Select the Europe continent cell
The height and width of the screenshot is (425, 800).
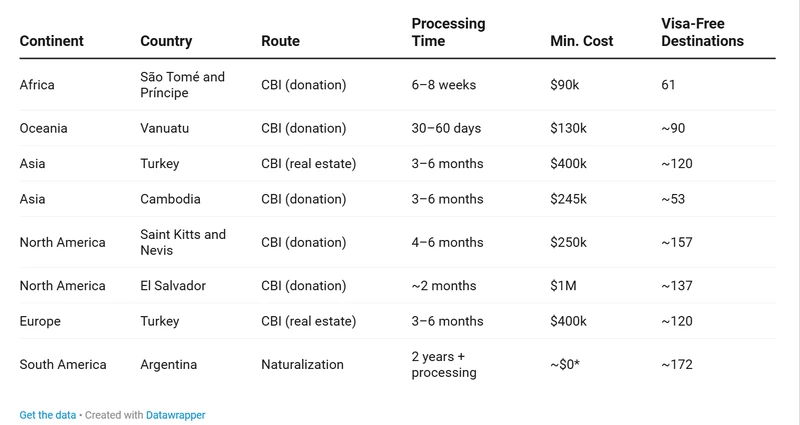(40, 322)
